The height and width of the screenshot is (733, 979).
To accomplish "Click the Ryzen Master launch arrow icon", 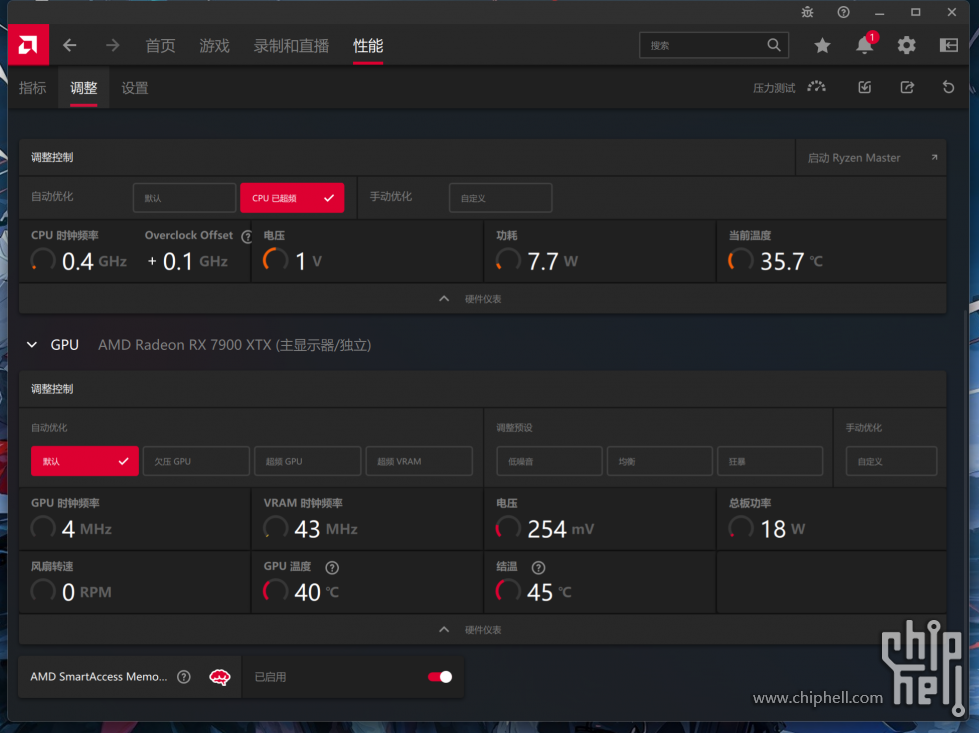I will (x=934, y=157).
